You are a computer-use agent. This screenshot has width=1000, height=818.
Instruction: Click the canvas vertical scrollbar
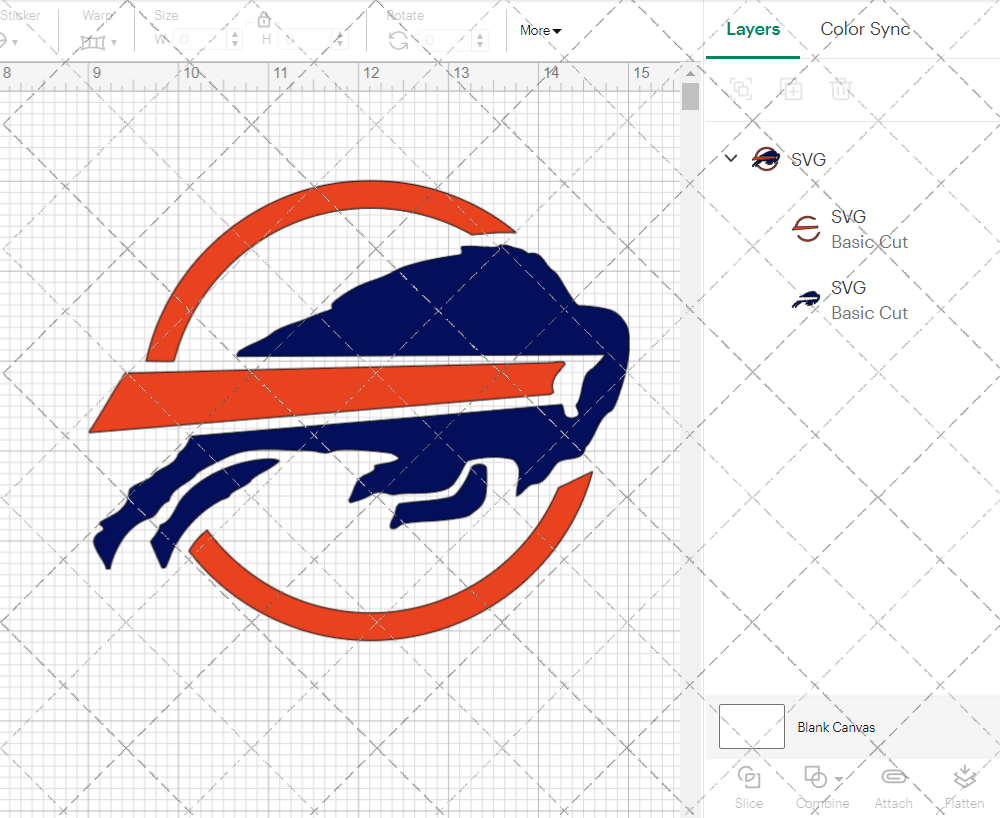(x=689, y=96)
